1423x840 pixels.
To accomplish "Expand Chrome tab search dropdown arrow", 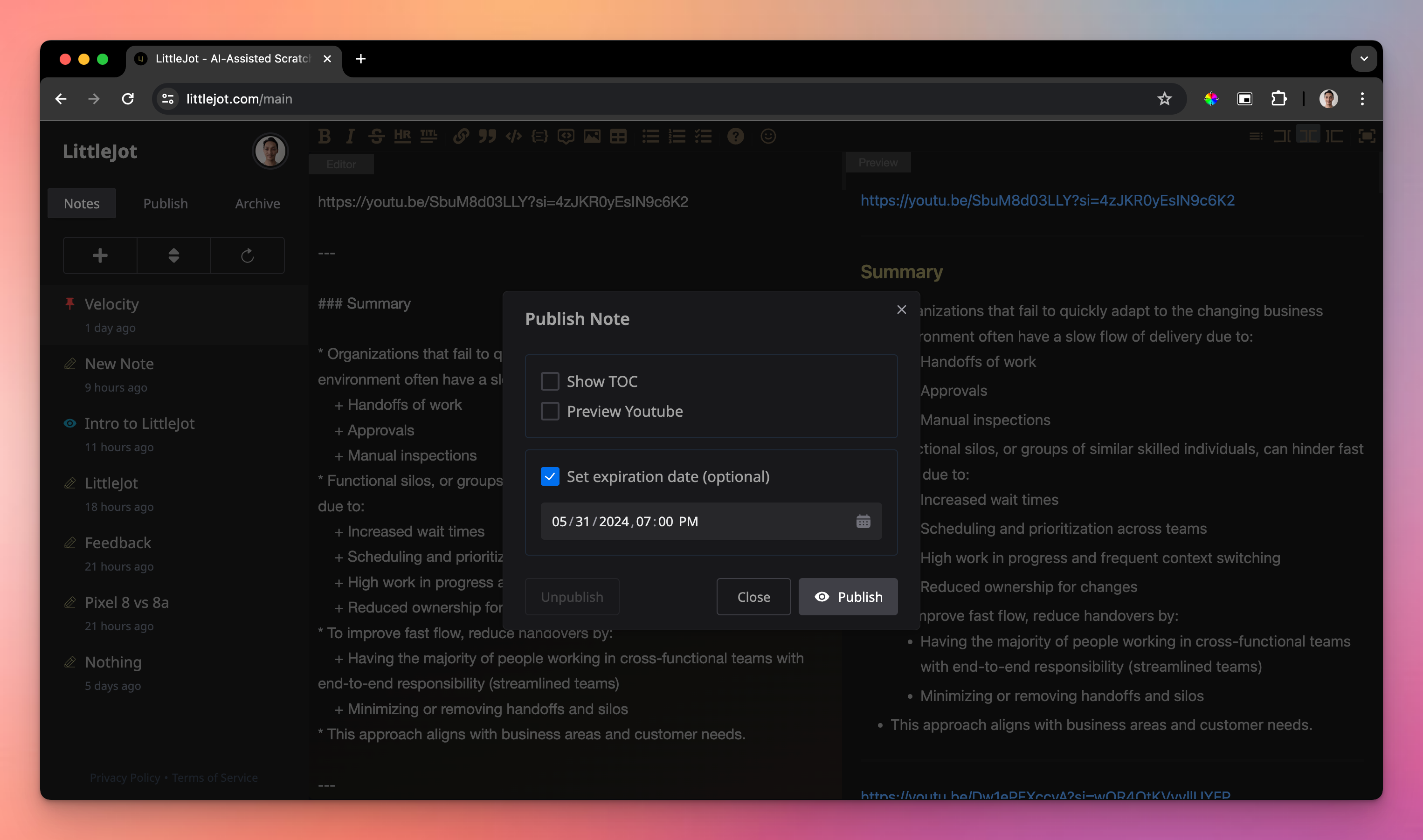I will 1364,59.
